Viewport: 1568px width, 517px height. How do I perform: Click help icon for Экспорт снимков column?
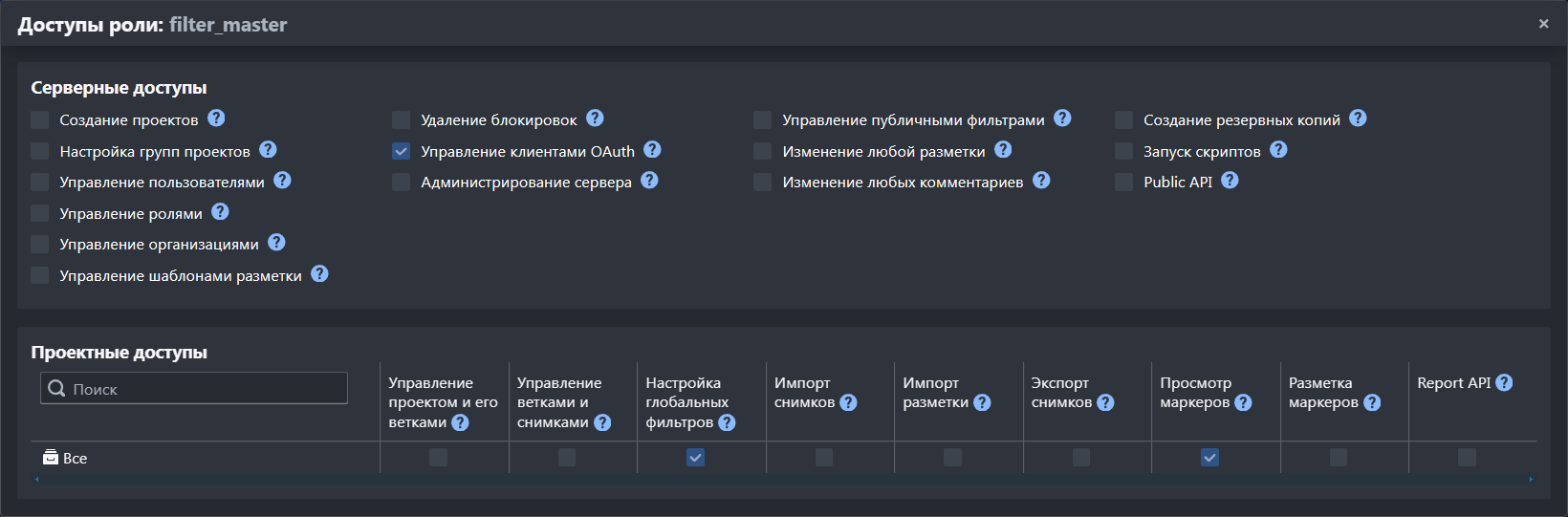(x=1105, y=402)
